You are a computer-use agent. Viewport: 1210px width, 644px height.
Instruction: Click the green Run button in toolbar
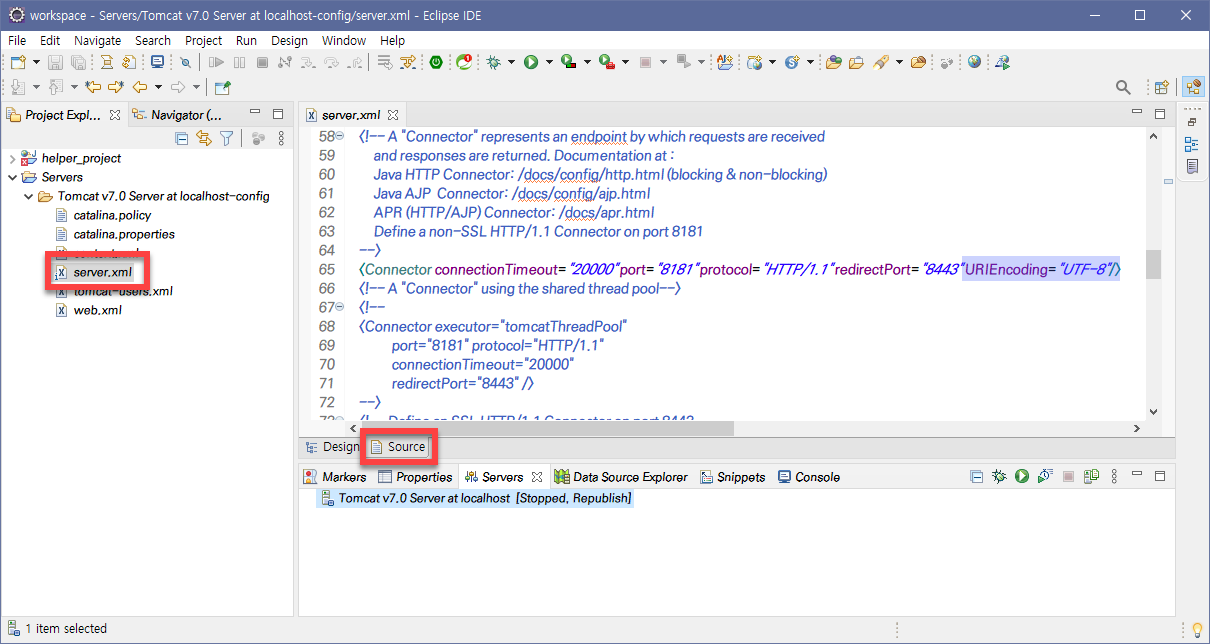pos(531,62)
